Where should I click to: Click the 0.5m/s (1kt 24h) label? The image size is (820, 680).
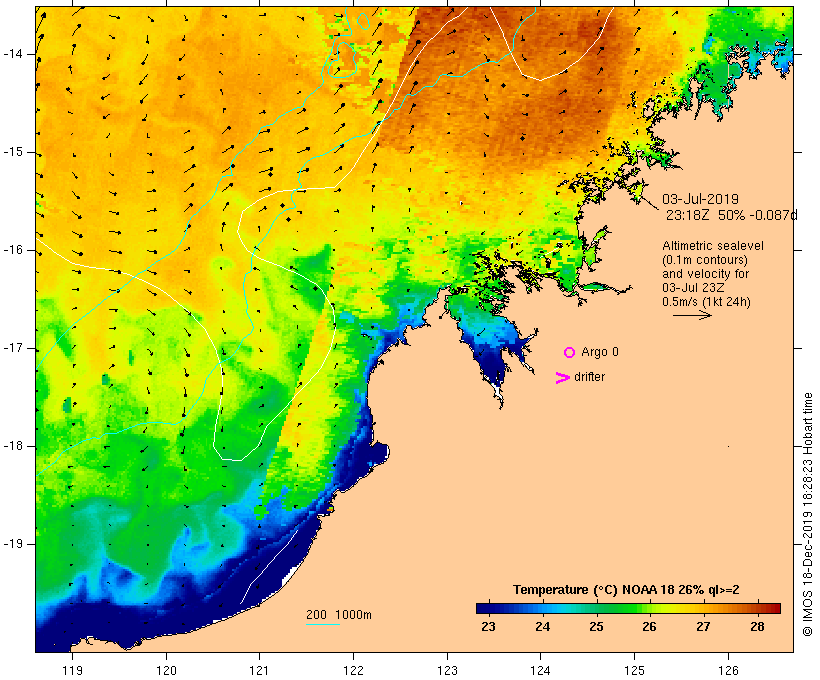[x=706, y=302]
